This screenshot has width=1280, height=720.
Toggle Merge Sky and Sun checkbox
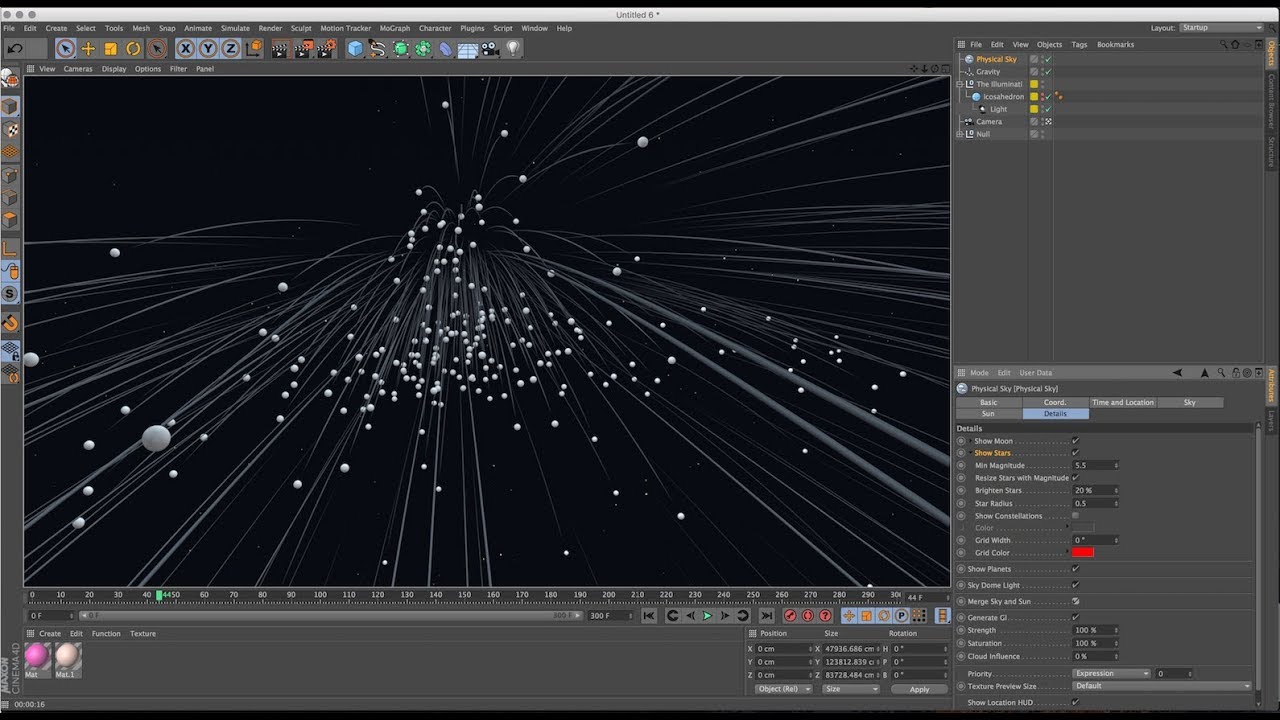coord(1075,601)
